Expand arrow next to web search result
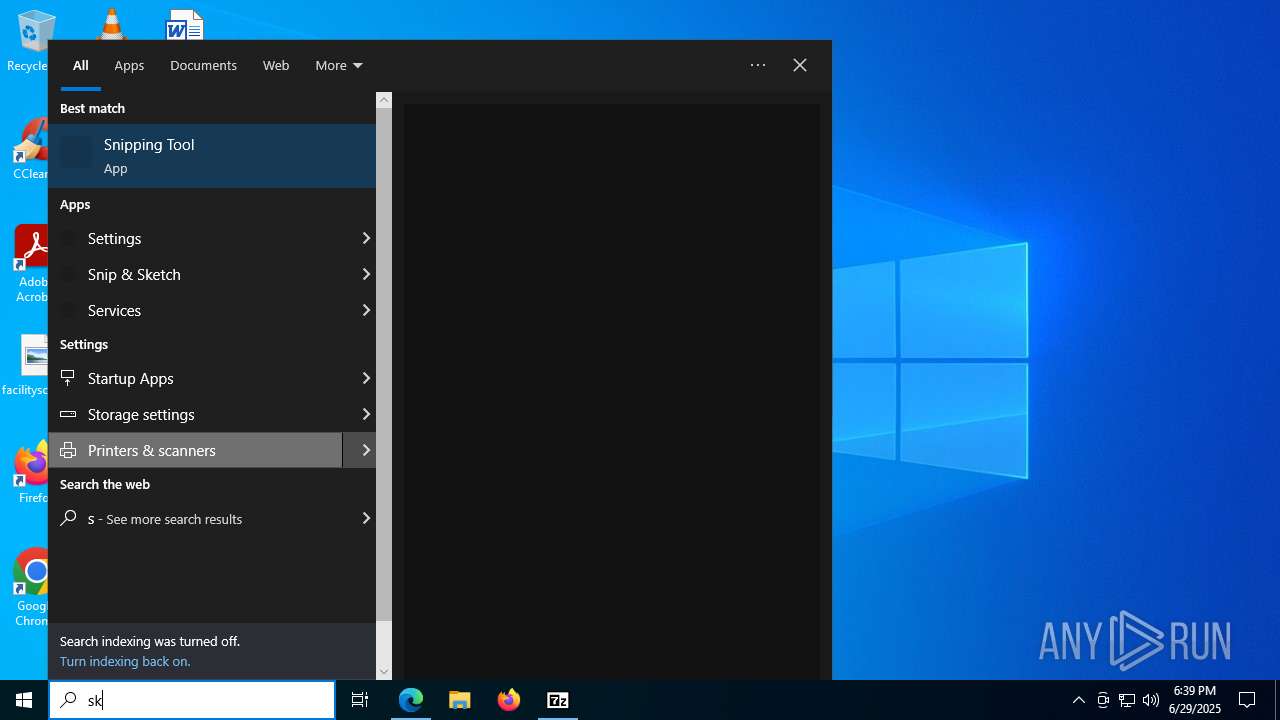The image size is (1280, 720). point(366,518)
